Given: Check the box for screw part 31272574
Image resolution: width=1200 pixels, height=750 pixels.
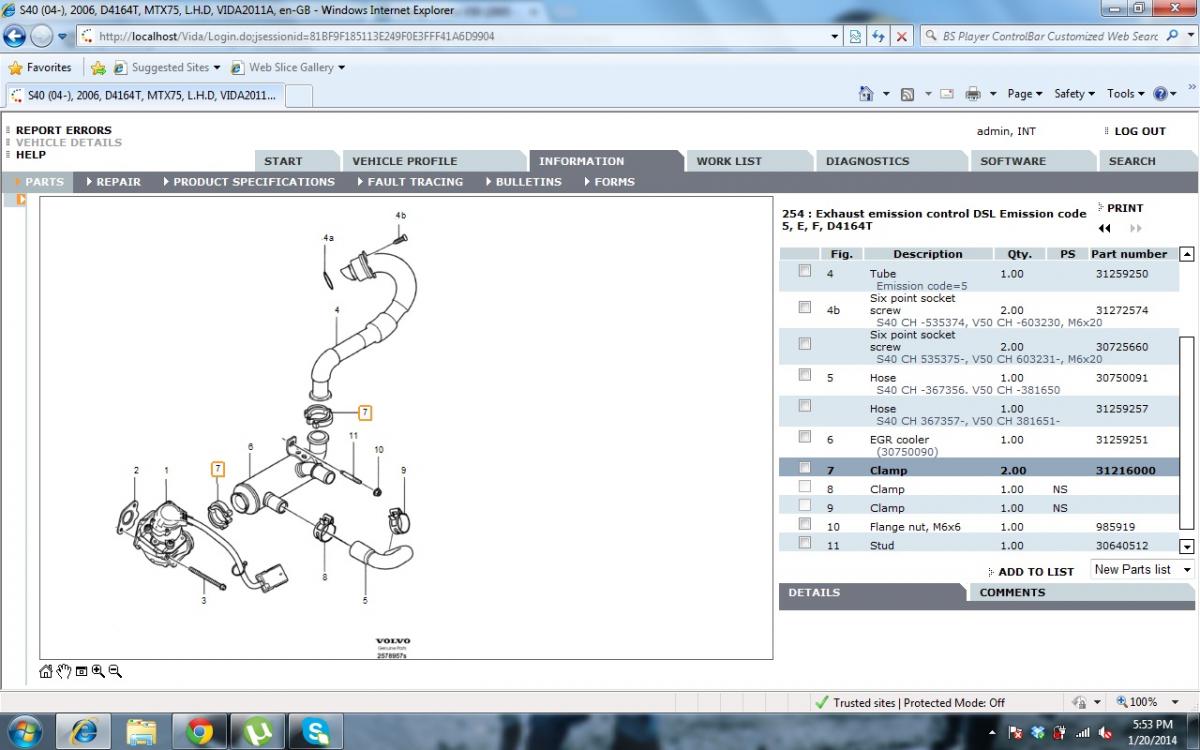Looking at the screenshot, I should click(805, 307).
